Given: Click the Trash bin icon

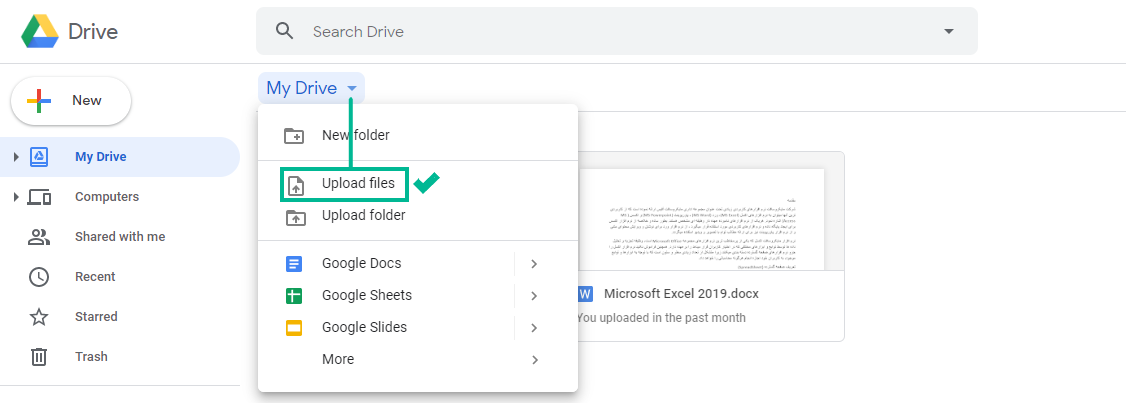Looking at the screenshot, I should point(39,356).
